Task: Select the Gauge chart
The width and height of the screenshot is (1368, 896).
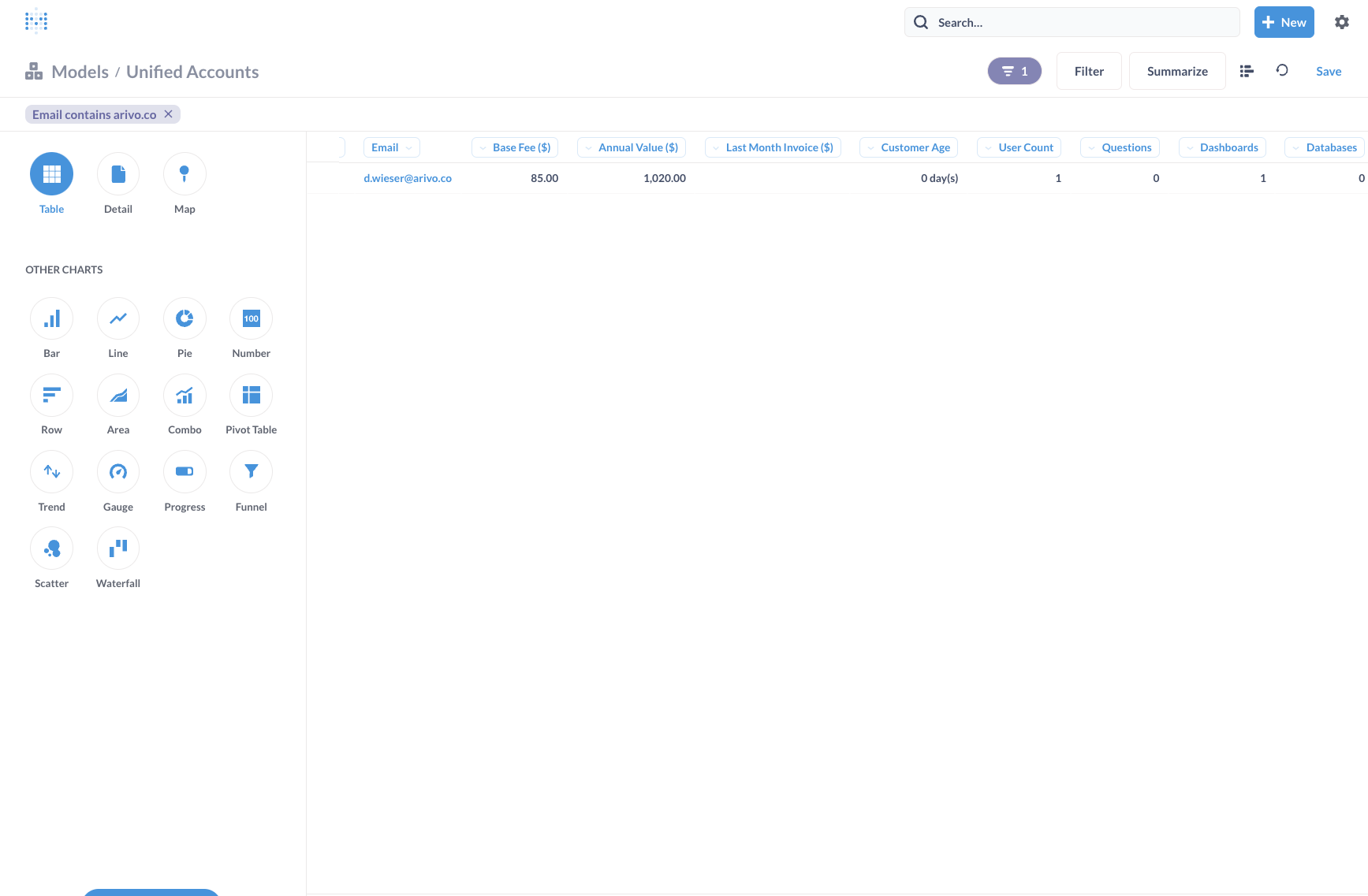Action: click(117, 471)
